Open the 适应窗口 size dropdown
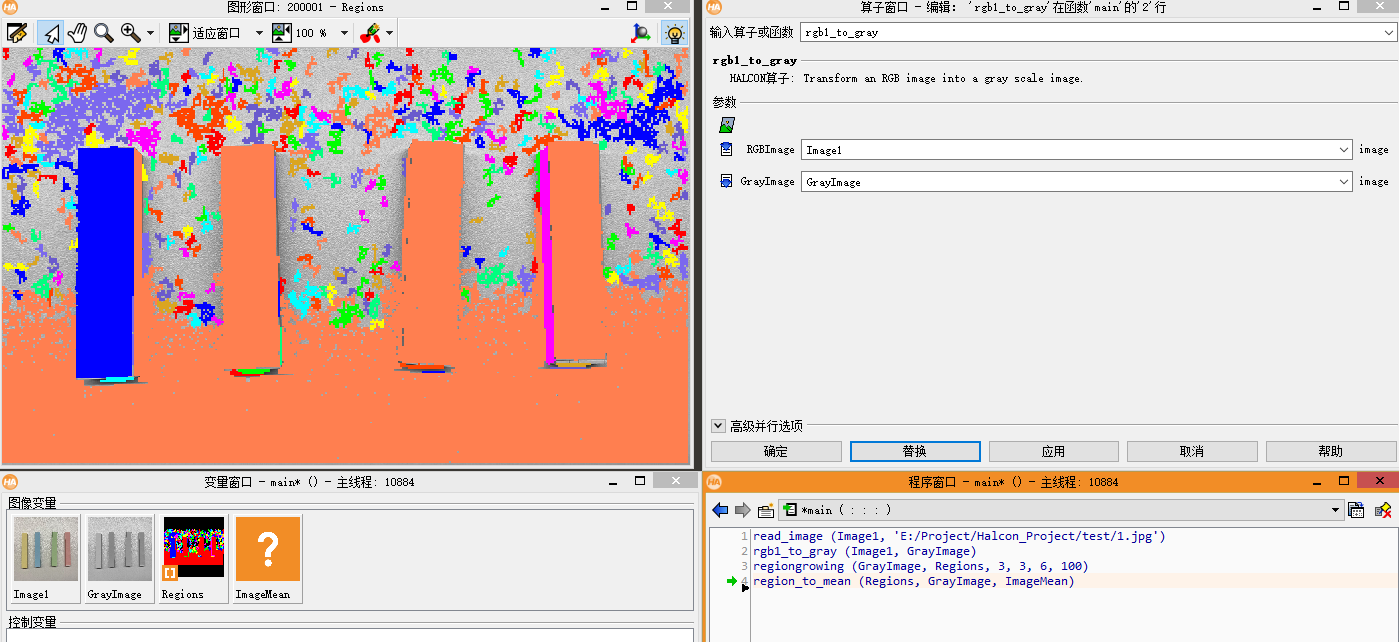The image size is (1399, 642). pyautogui.click(x=259, y=33)
